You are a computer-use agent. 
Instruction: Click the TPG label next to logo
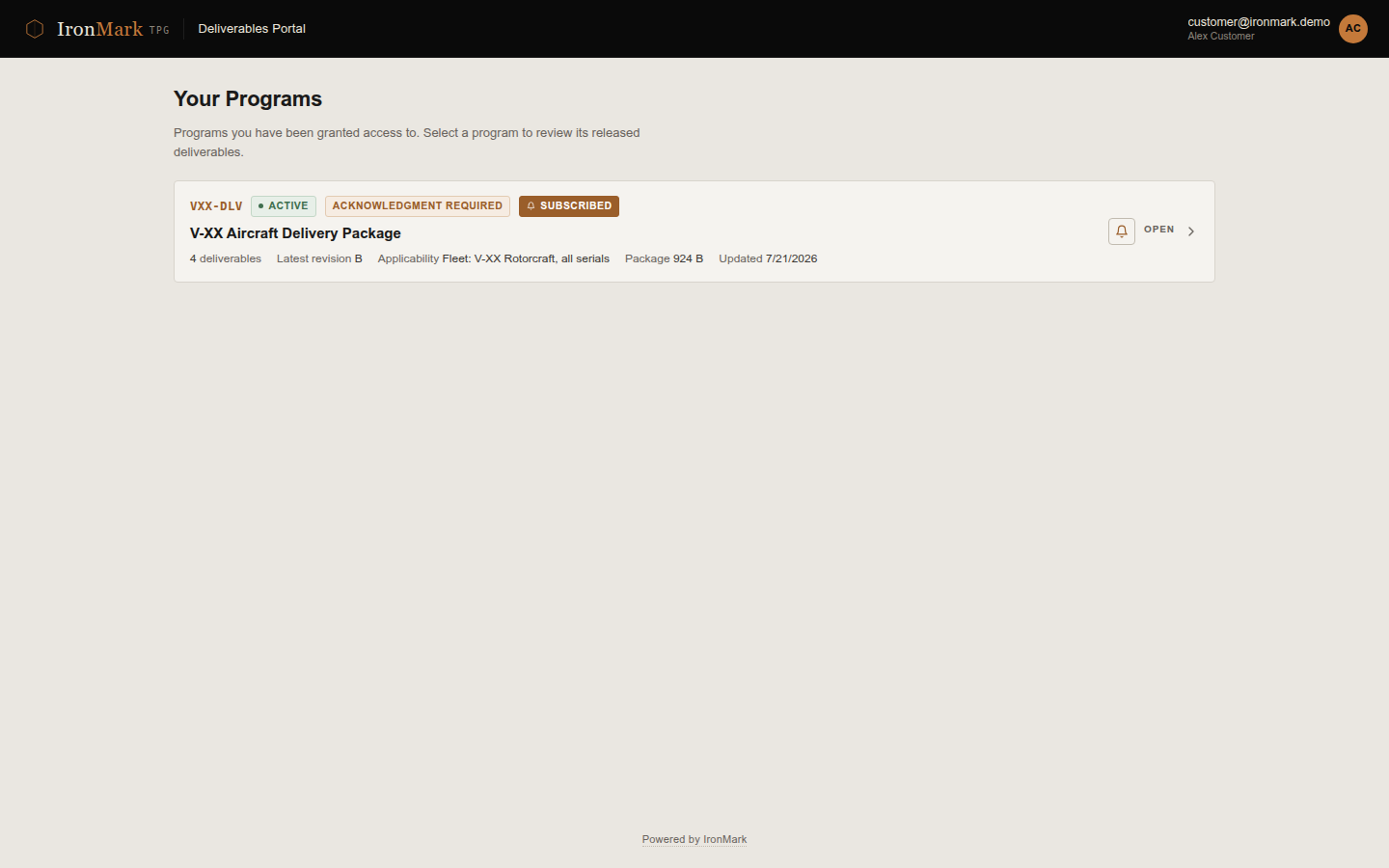tap(159, 31)
